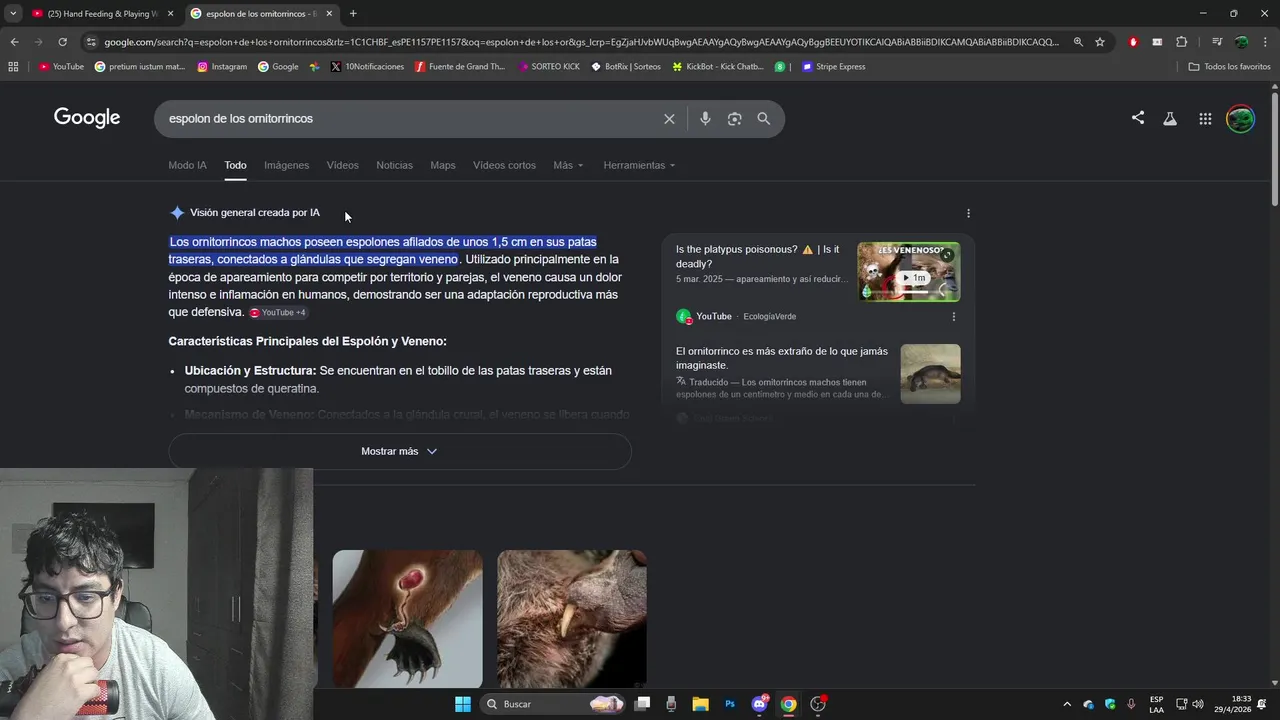Click the share icon near the search bar

(1138, 118)
